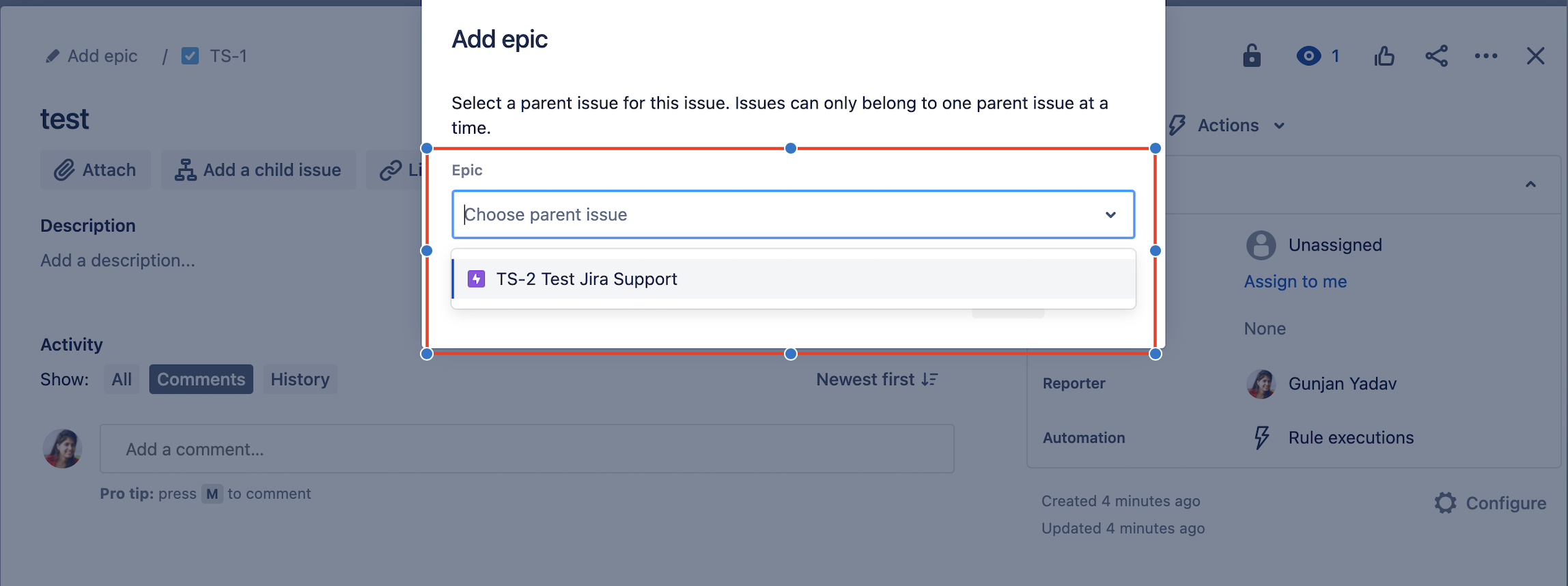This screenshot has width=1568, height=586.
Task: Click the Rule executions lightning icon
Action: point(1261,438)
